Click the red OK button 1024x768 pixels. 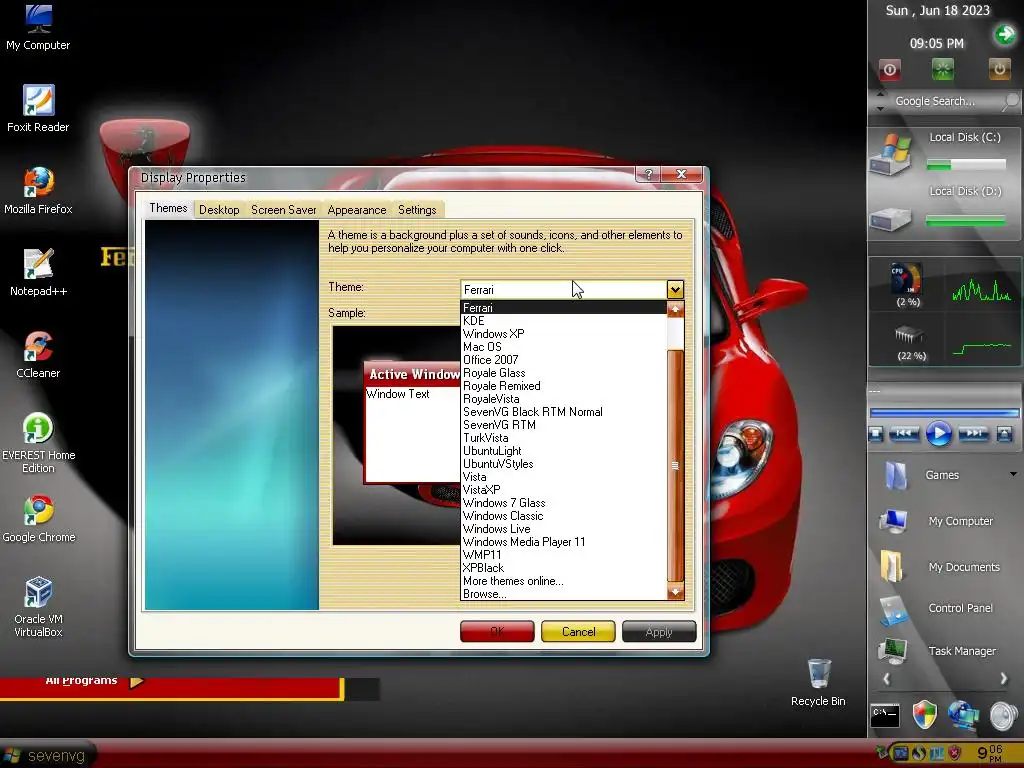[497, 632]
